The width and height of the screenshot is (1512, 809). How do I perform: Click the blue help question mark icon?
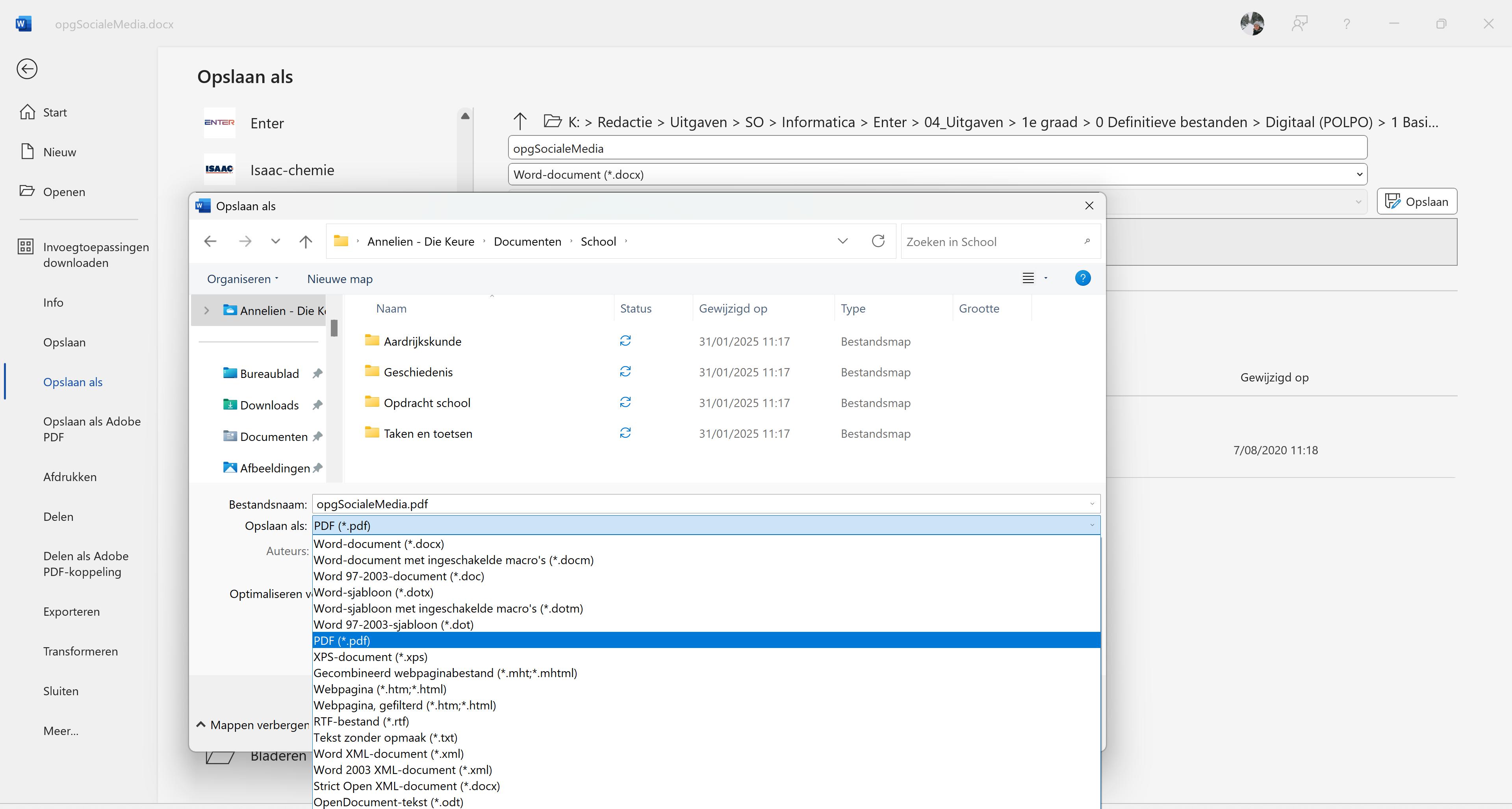point(1082,278)
